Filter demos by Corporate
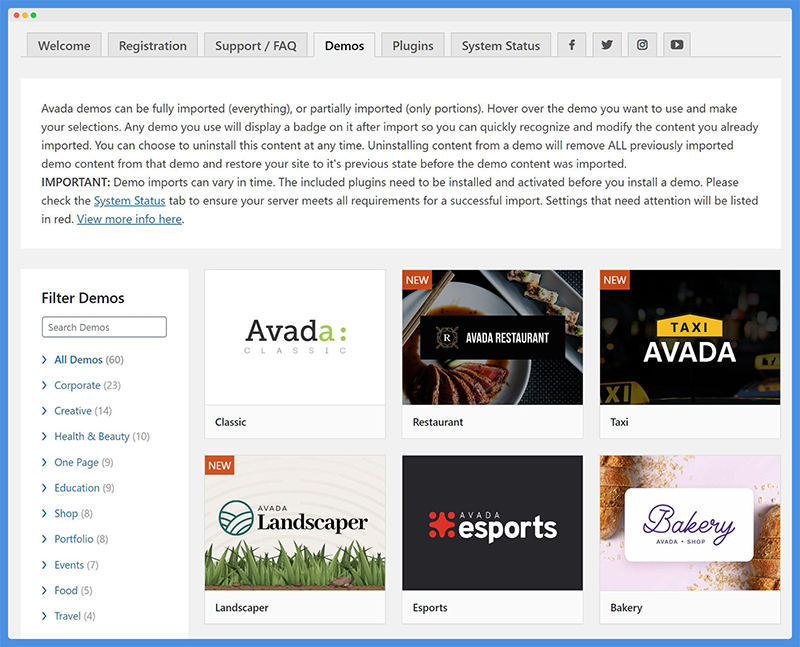Image resolution: width=800 pixels, height=647 pixels. [87, 385]
